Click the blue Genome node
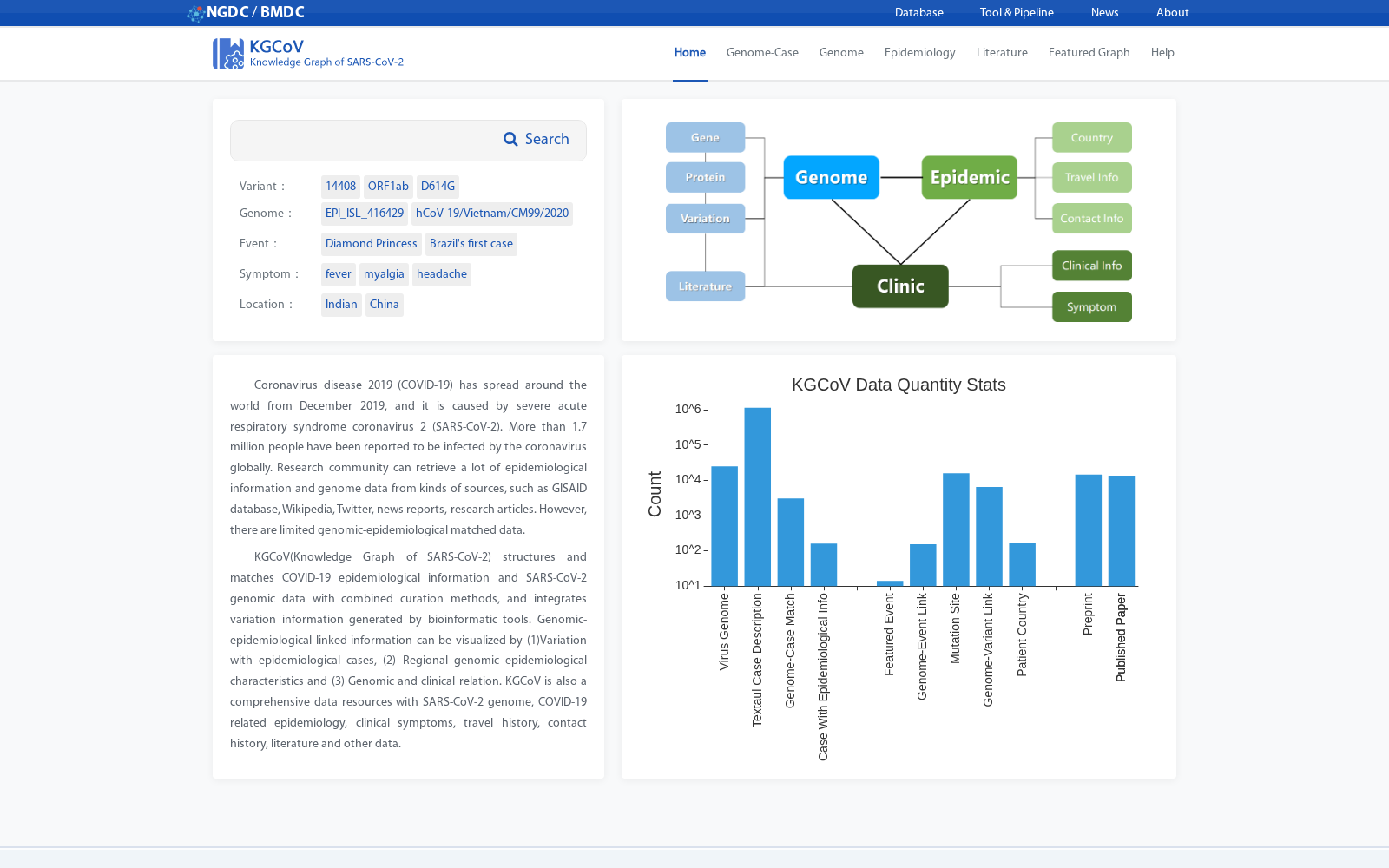The image size is (1389, 868). [832, 177]
